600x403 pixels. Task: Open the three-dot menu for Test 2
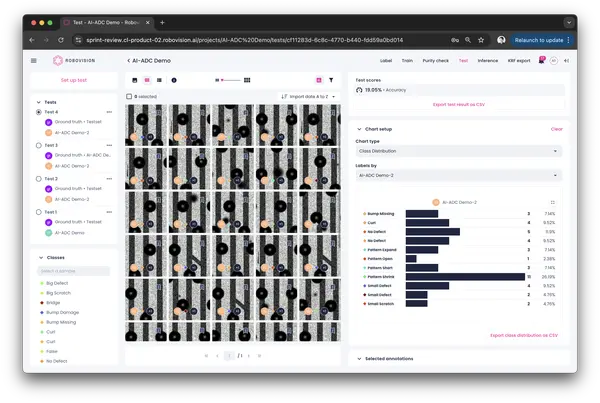coord(109,179)
